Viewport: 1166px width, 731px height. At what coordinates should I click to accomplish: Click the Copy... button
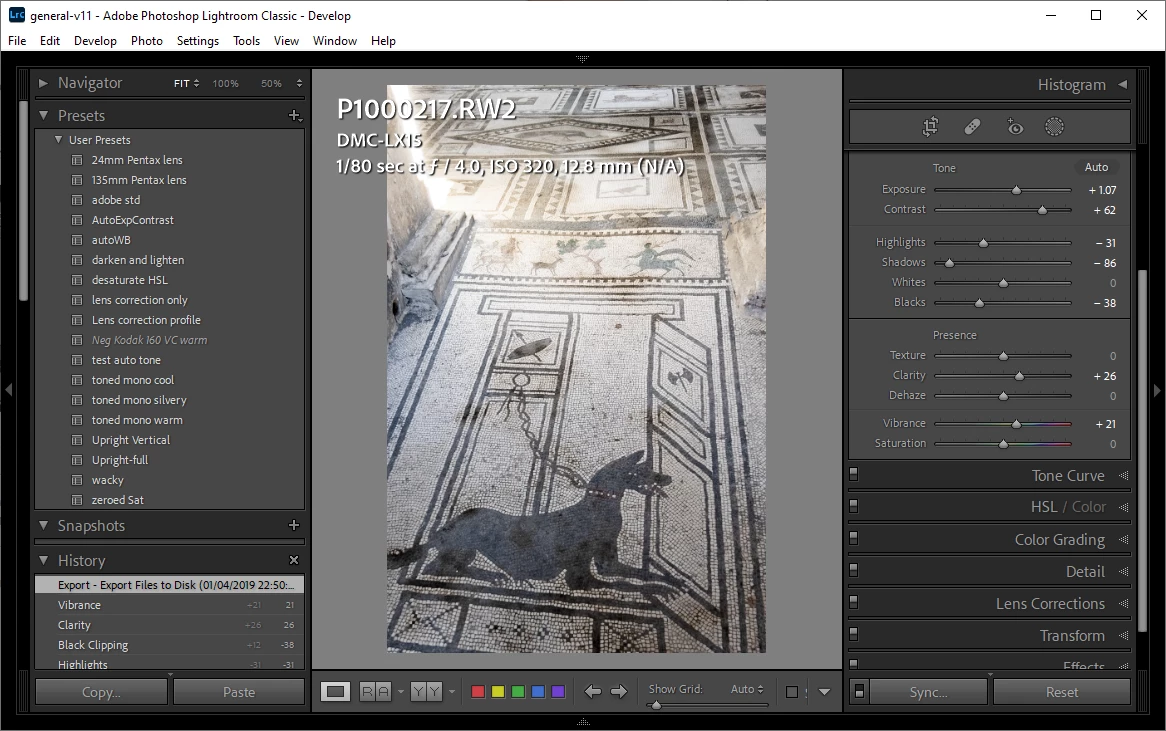101,692
